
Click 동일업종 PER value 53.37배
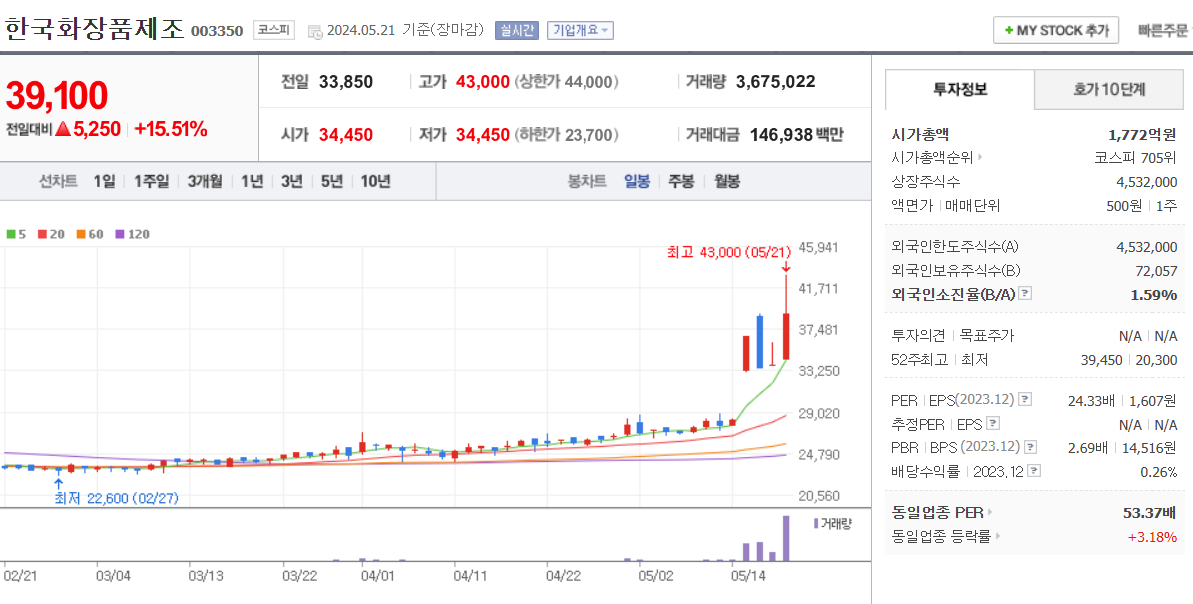(1150, 513)
